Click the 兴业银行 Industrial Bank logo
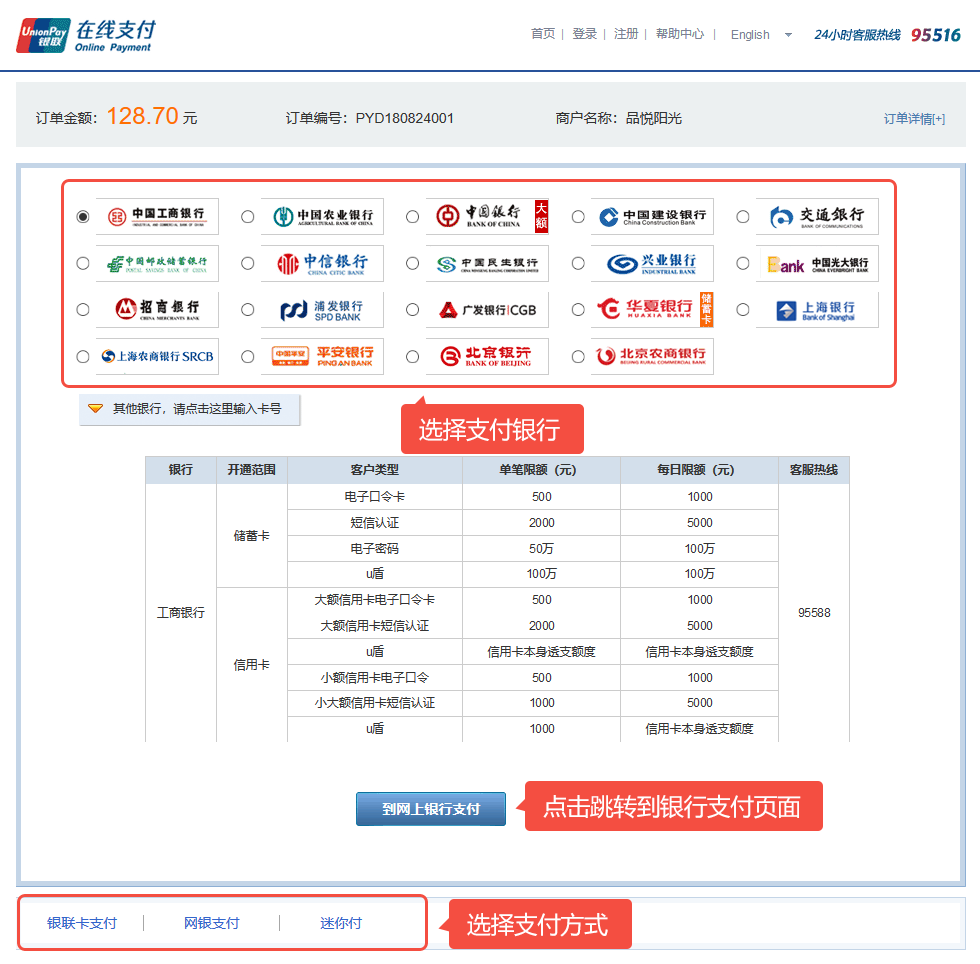Image resolution: width=980 pixels, height=964 pixels. point(652,263)
